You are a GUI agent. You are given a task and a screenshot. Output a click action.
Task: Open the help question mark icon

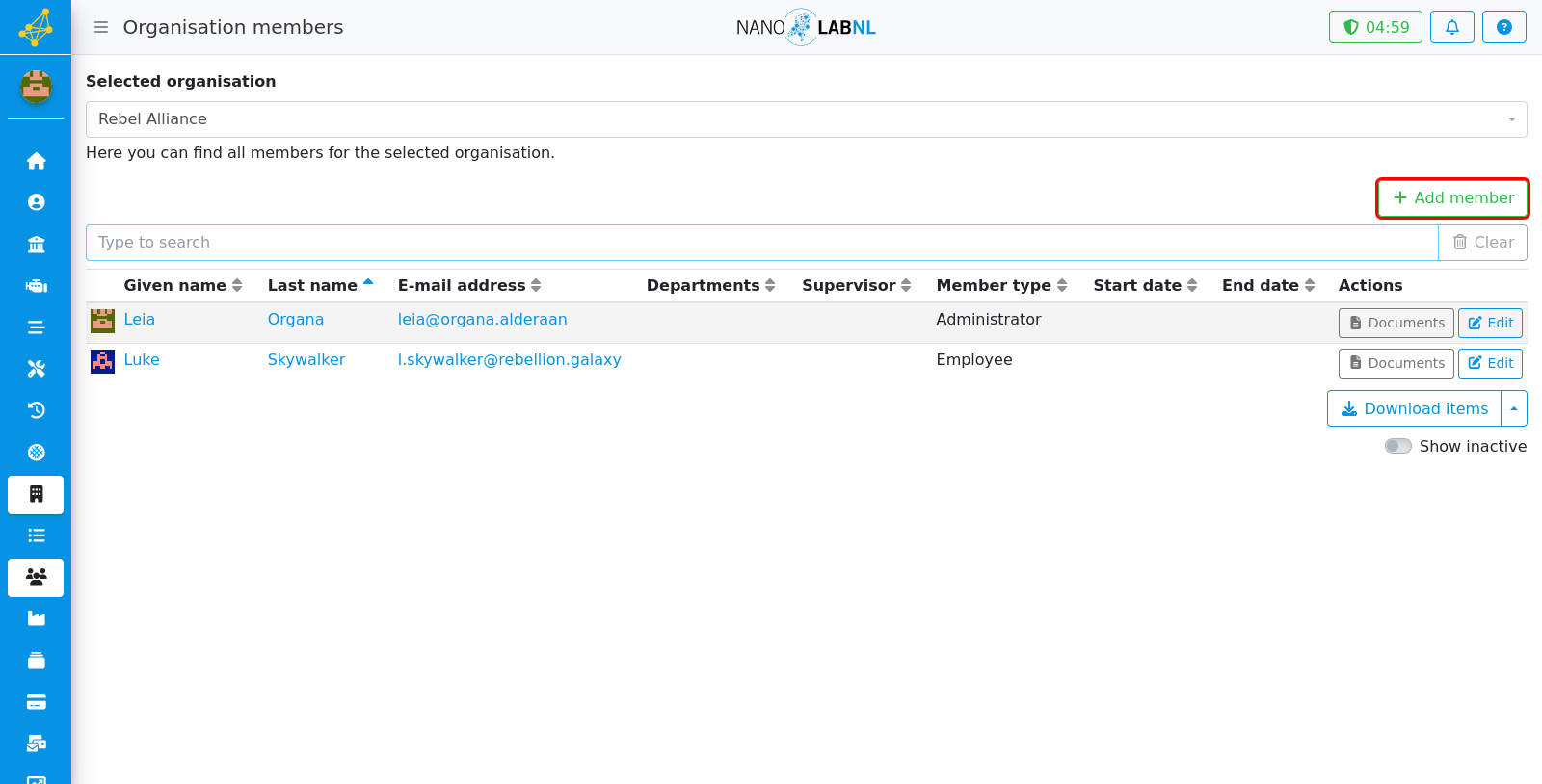(1503, 27)
